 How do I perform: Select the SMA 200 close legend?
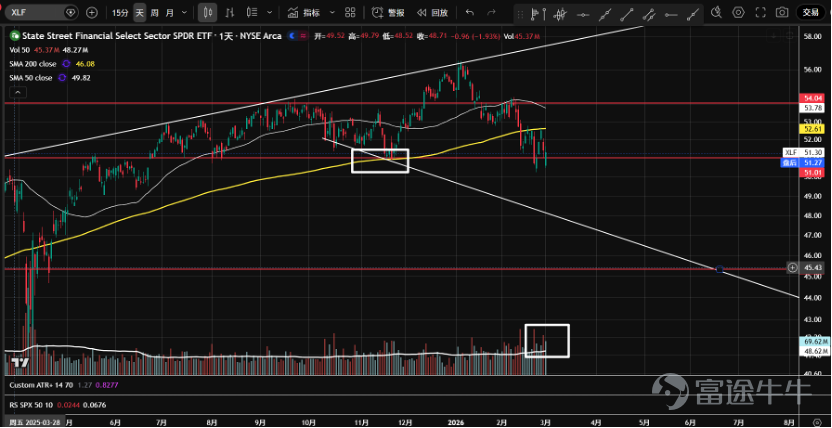tap(33, 64)
